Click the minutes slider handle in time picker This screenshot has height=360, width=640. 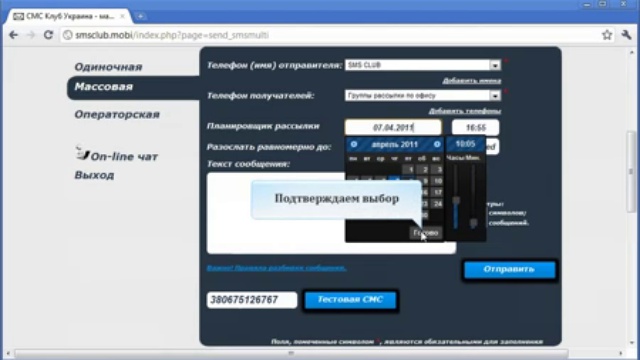click(473, 223)
